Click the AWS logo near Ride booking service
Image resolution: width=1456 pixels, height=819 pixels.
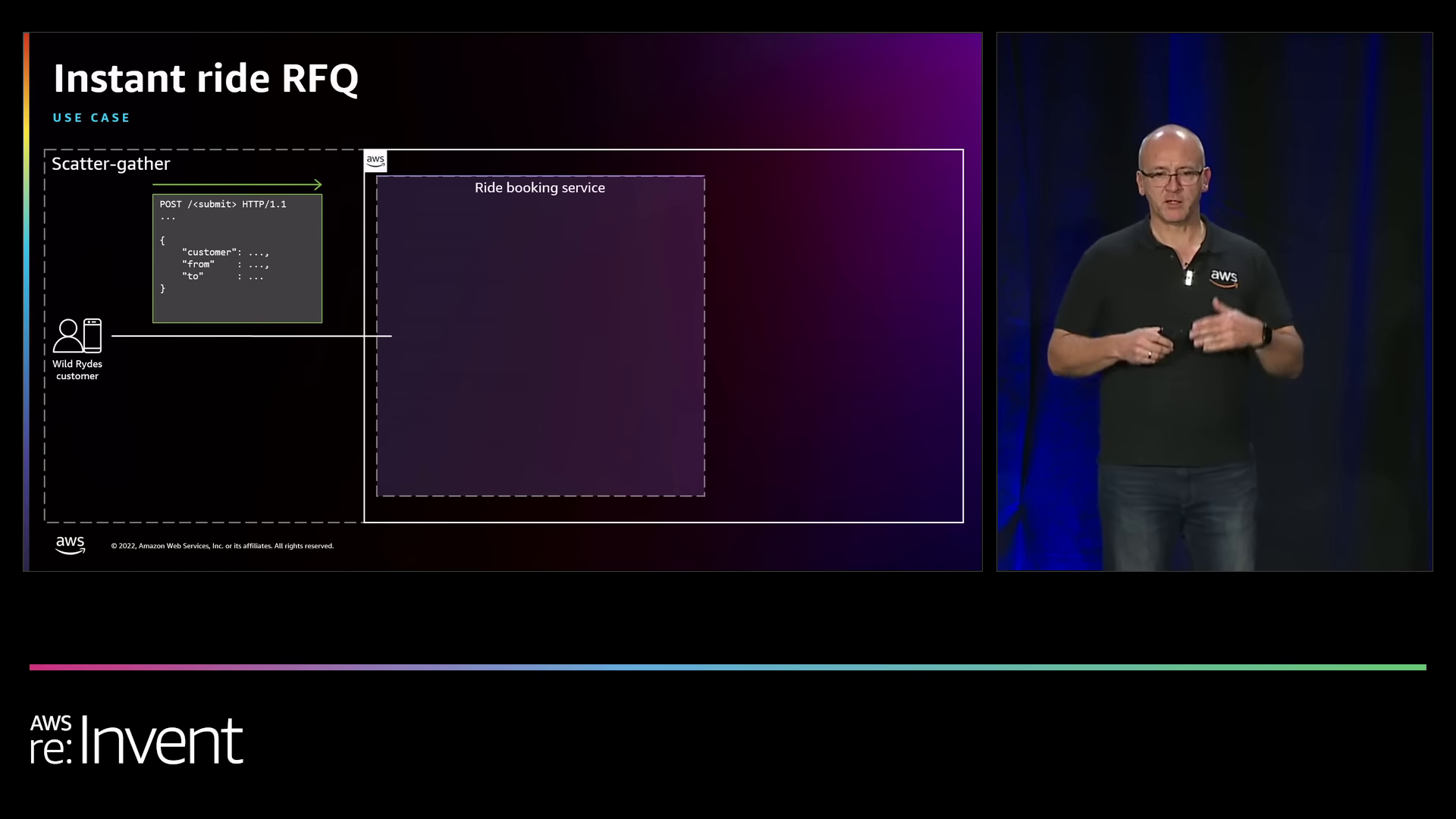(375, 161)
